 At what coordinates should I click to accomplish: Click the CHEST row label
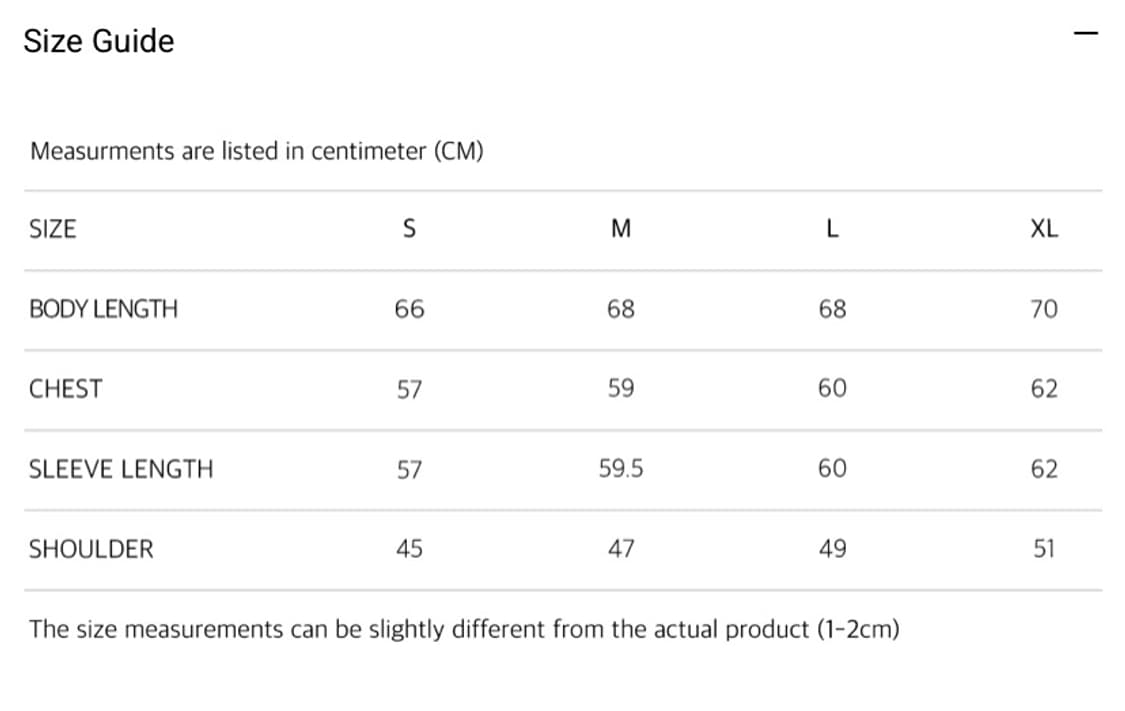(66, 389)
